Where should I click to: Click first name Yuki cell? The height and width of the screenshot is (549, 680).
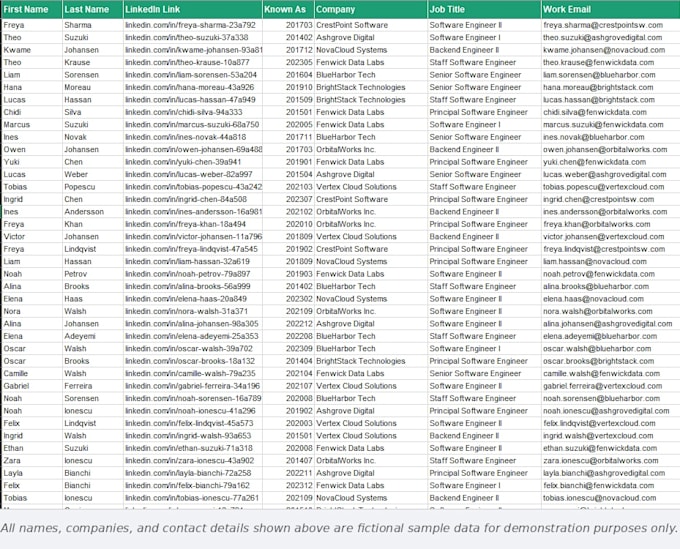[32, 162]
